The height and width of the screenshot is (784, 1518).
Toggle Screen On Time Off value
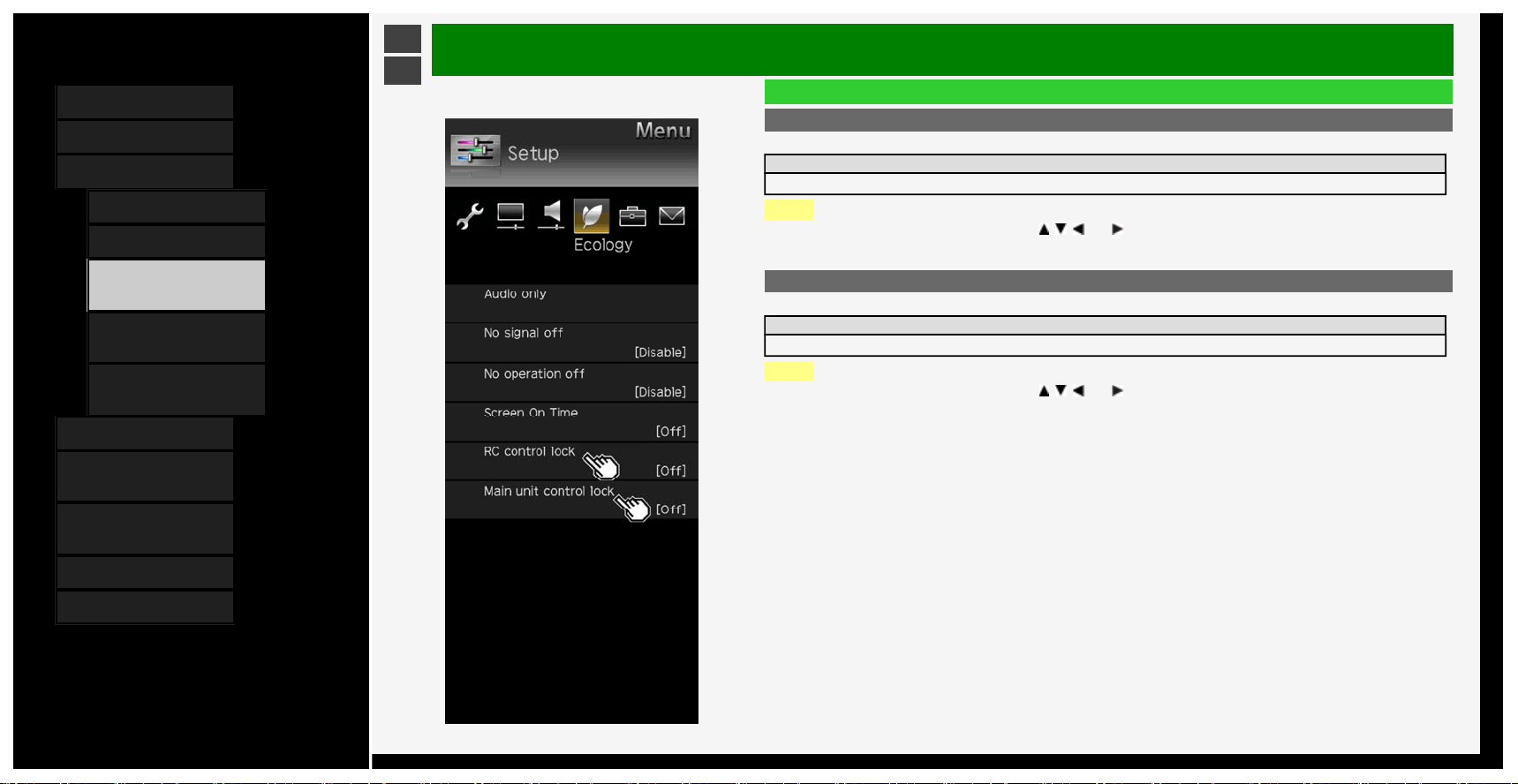[x=671, y=431]
